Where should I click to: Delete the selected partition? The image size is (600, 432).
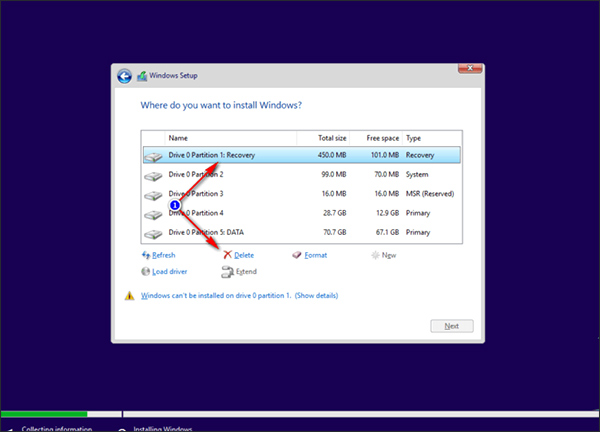point(244,255)
